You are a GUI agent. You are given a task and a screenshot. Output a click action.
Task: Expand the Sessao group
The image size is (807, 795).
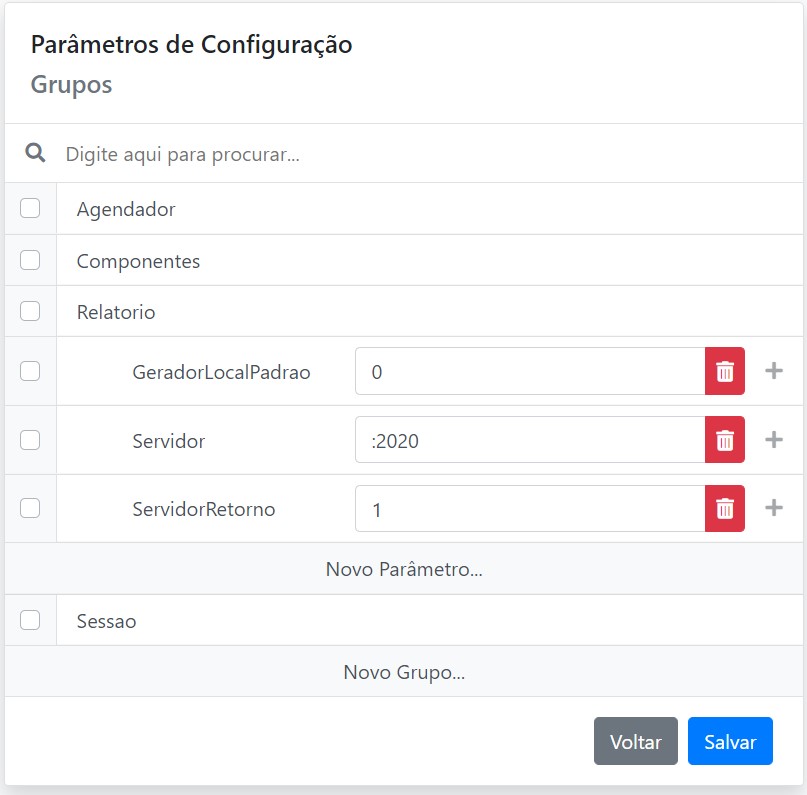tap(106, 621)
